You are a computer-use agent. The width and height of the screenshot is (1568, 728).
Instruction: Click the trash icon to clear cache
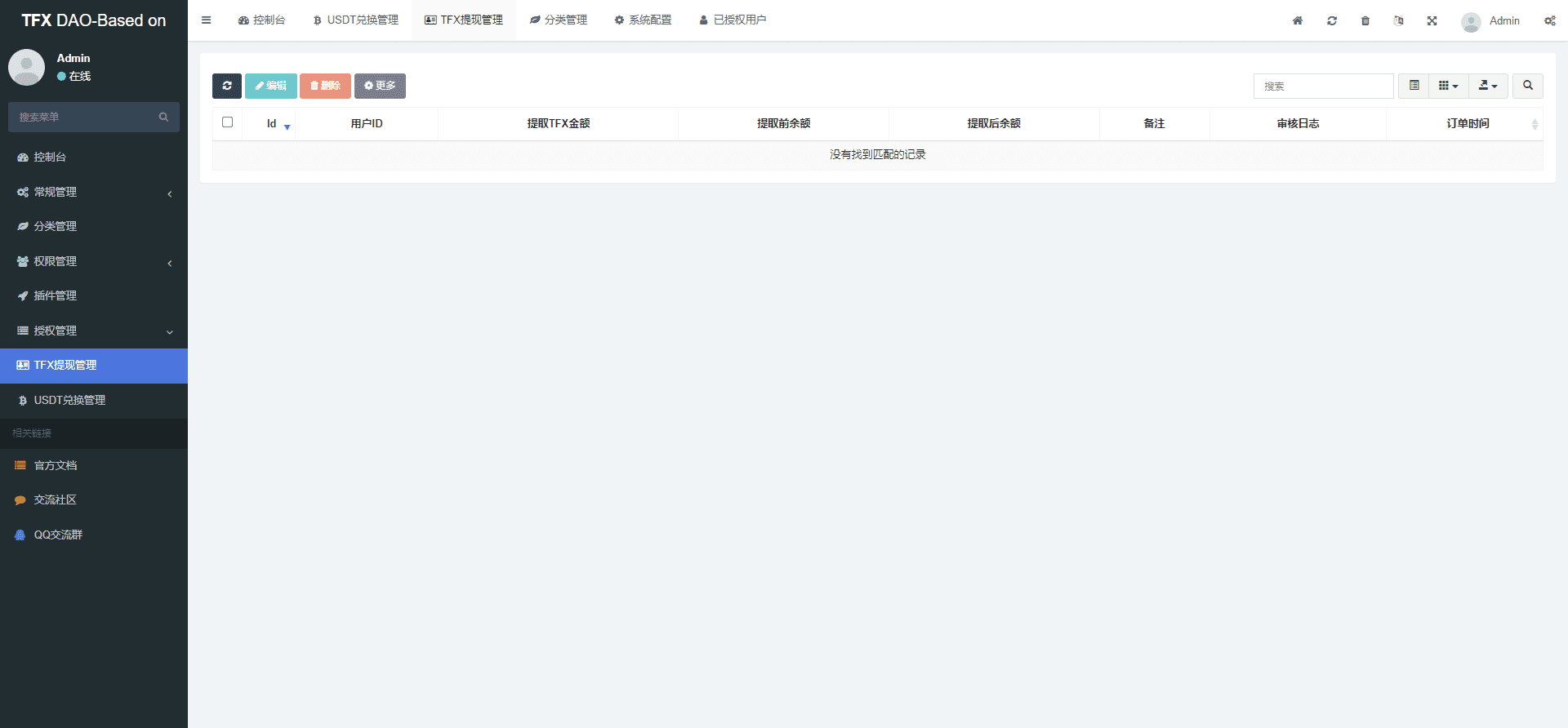coord(1365,20)
